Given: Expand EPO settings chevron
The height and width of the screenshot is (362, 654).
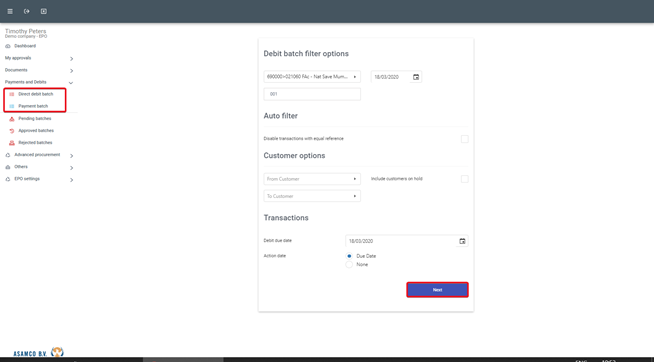Looking at the screenshot, I should (71, 180).
